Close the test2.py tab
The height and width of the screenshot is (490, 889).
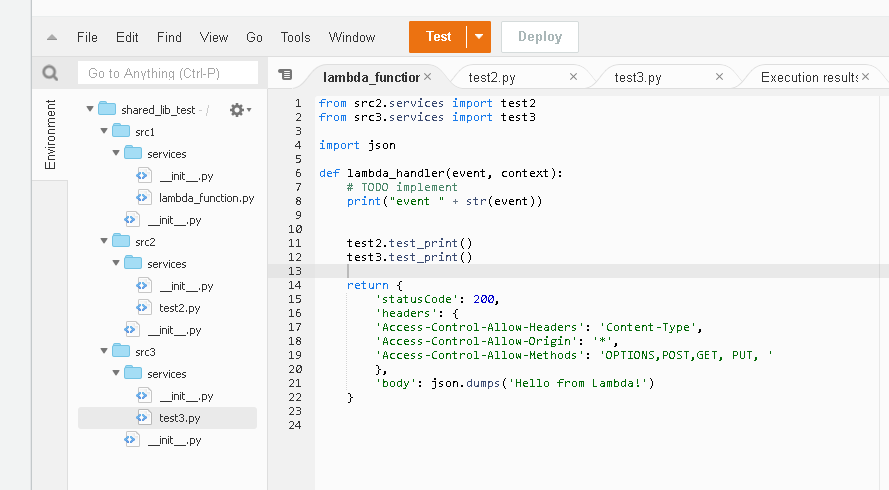[x=573, y=76]
